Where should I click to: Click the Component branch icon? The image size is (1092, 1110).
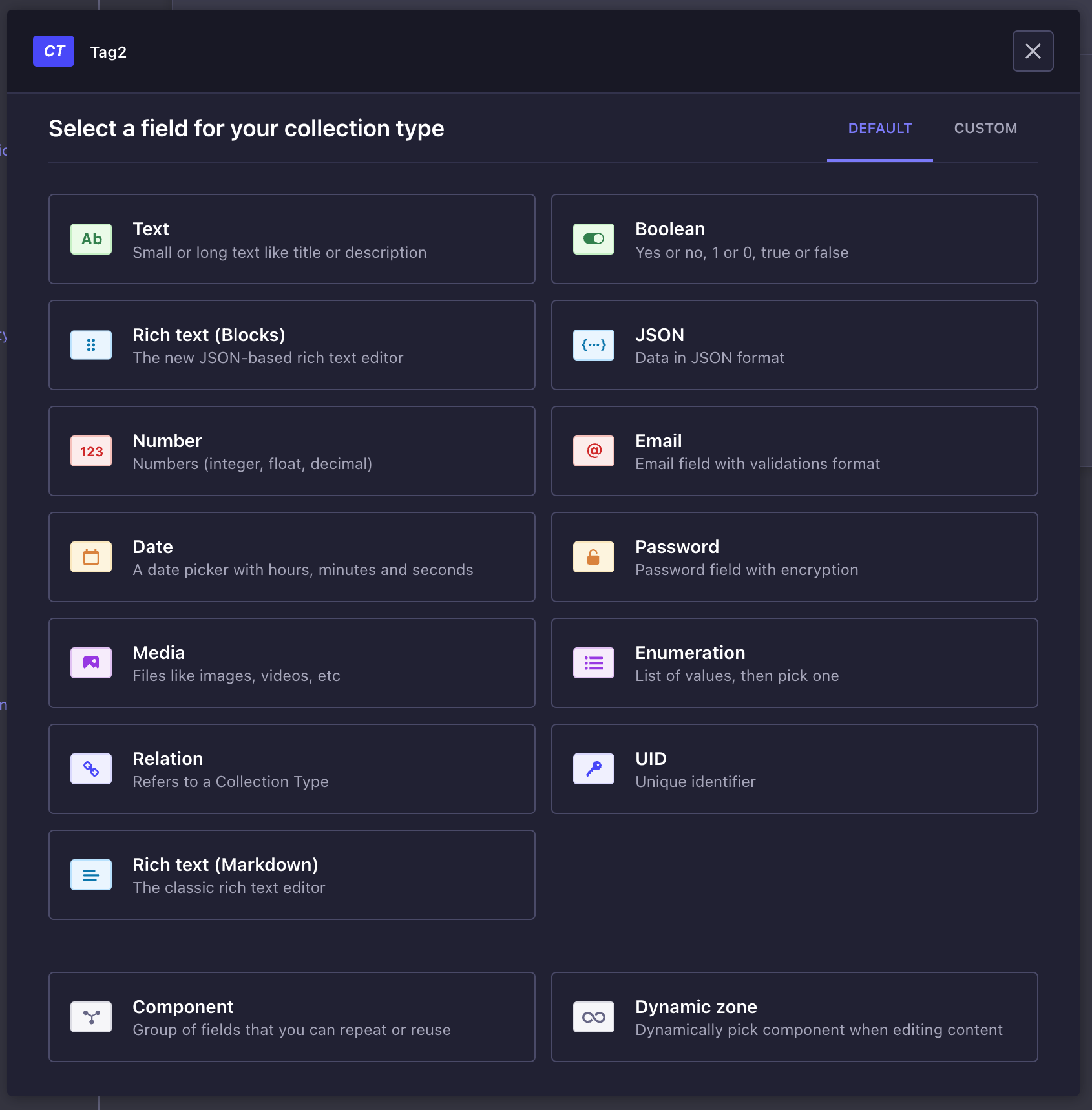point(91,1017)
